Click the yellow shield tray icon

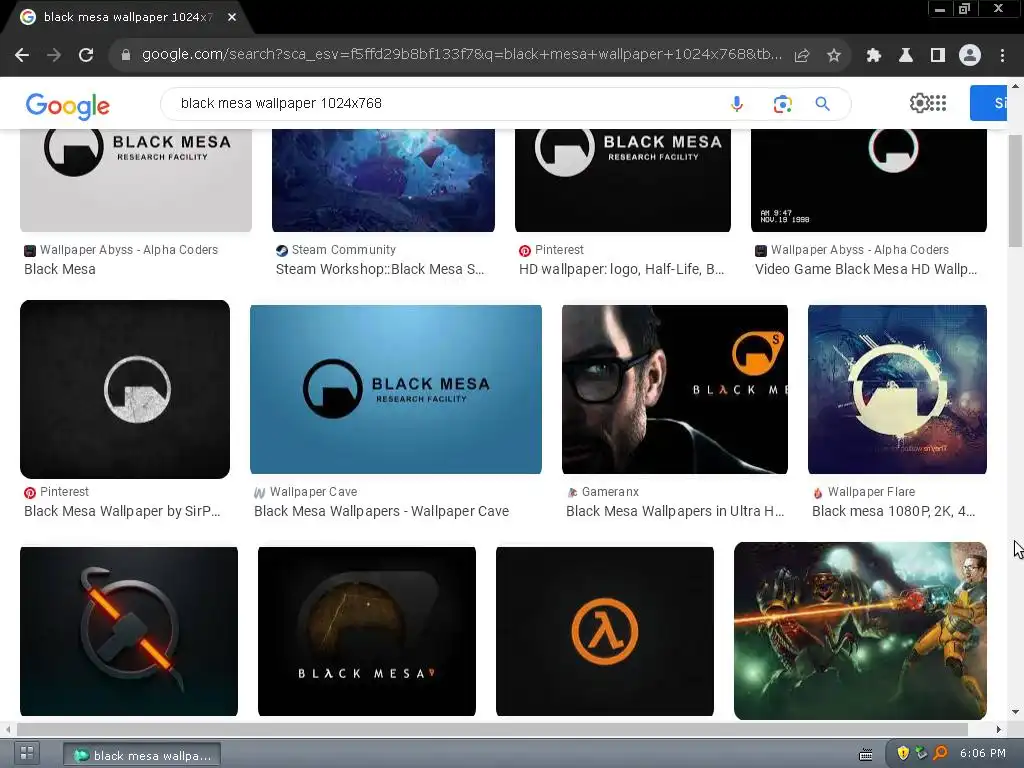click(x=903, y=753)
